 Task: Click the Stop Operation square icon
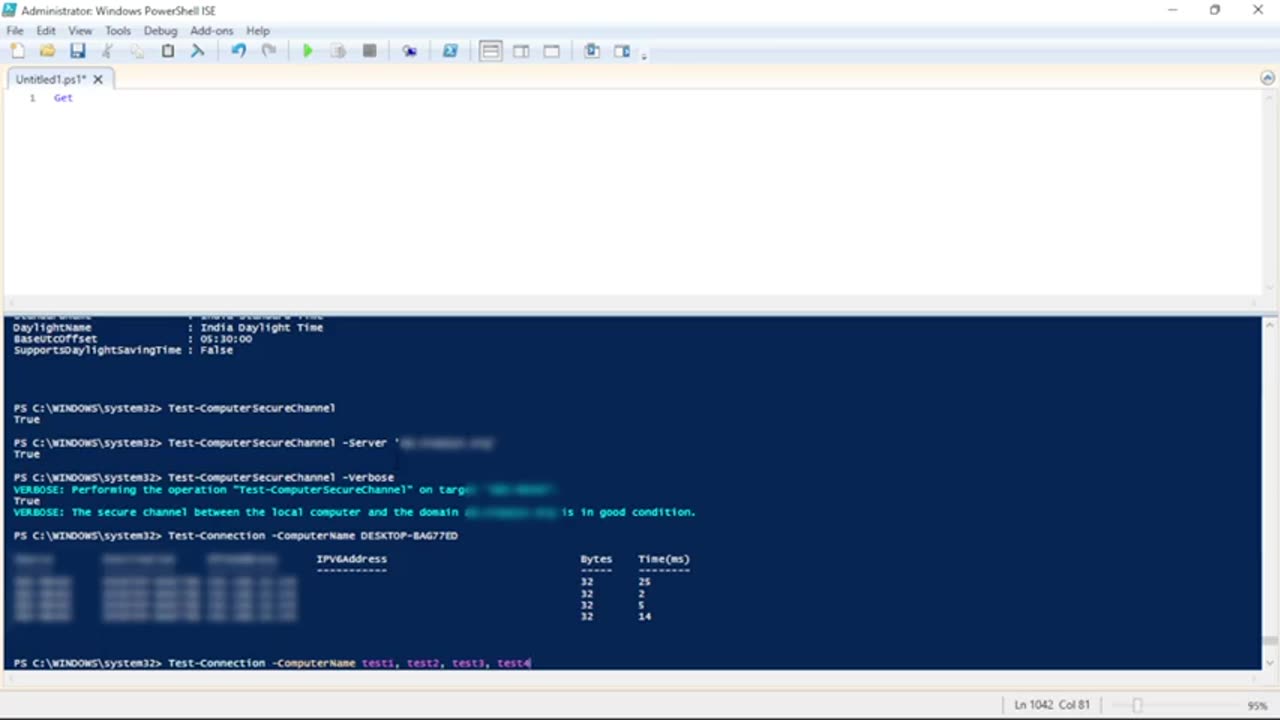(369, 51)
